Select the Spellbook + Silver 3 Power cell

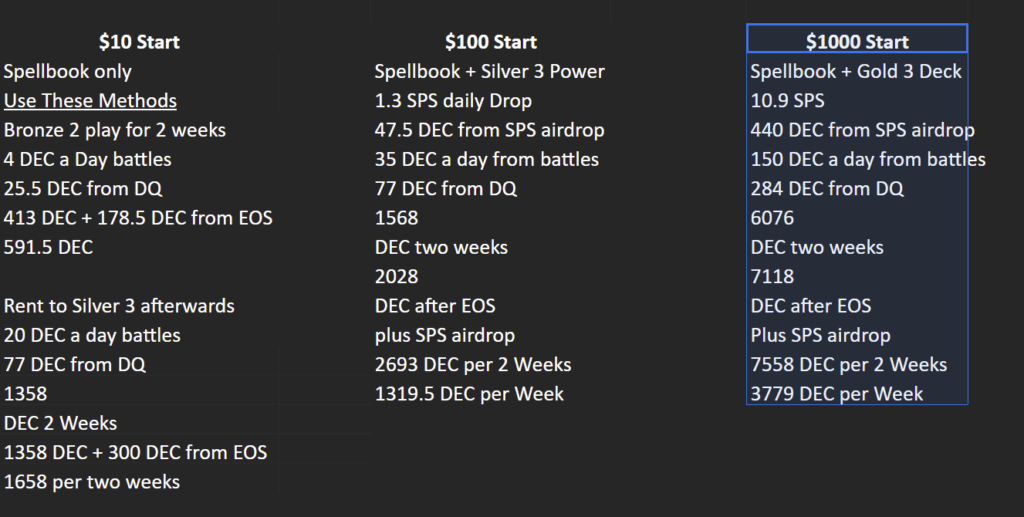pos(489,72)
